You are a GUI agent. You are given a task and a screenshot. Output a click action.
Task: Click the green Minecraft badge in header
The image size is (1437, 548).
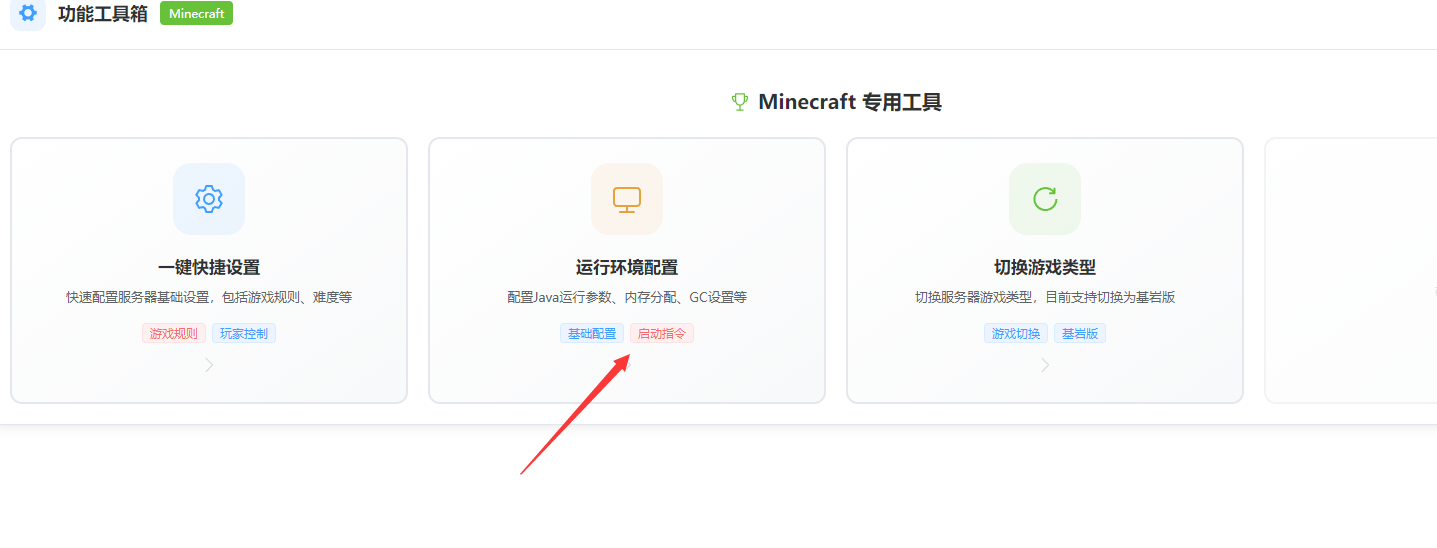click(196, 14)
